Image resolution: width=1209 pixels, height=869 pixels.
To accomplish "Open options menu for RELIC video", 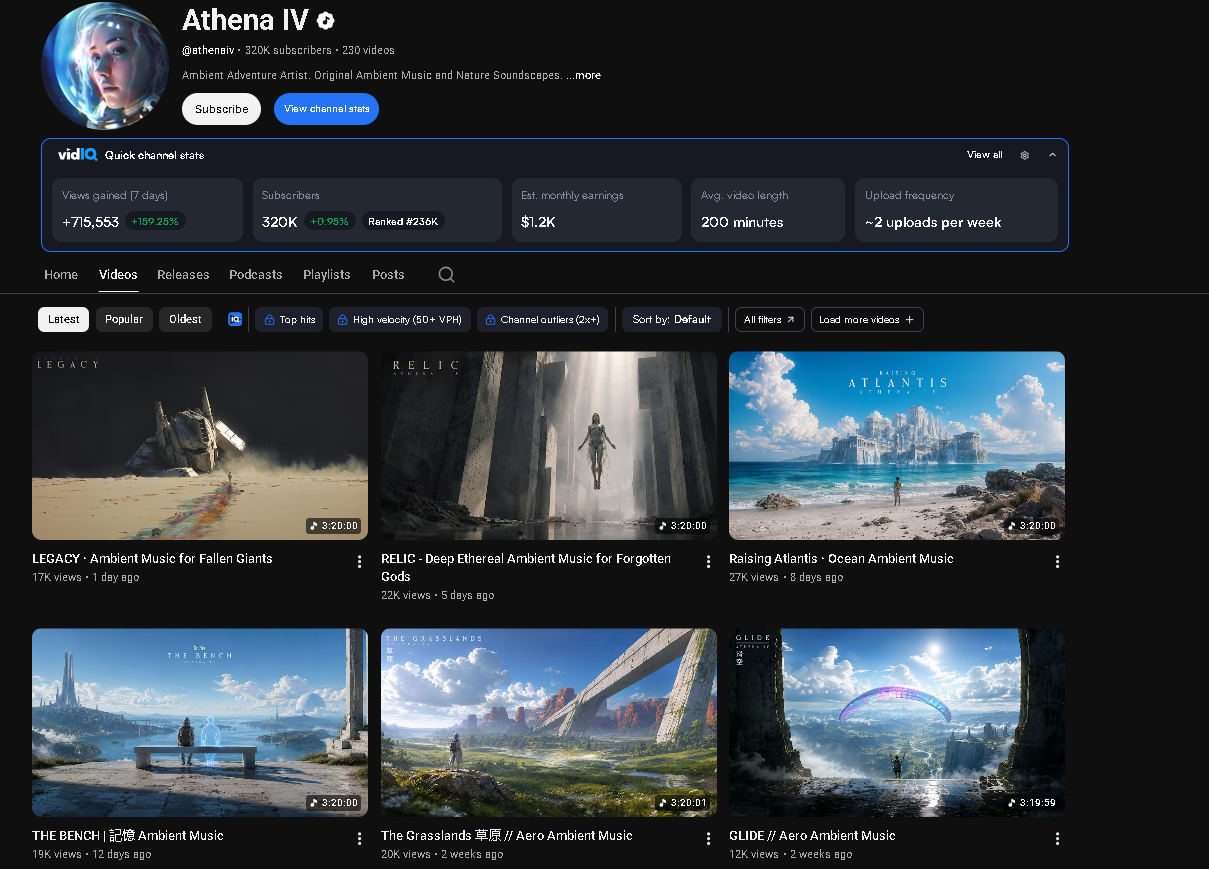I will pos(708,562).
